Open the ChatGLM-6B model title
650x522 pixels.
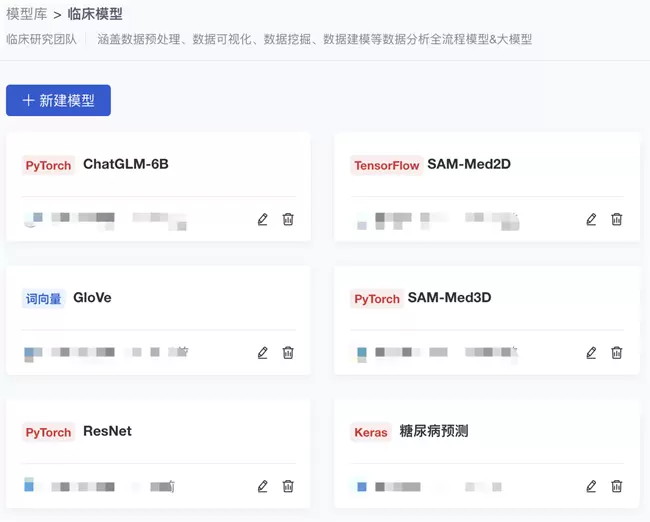tap(125, 164)
